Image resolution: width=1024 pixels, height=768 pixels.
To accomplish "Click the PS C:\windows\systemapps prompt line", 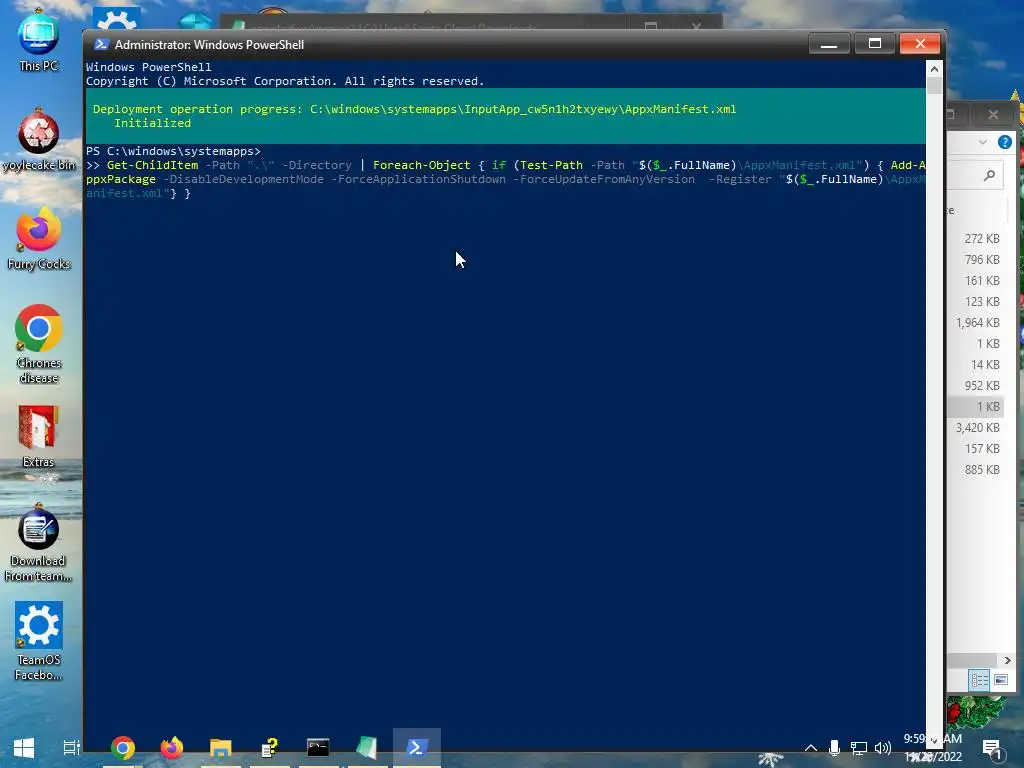I will 173,151.
